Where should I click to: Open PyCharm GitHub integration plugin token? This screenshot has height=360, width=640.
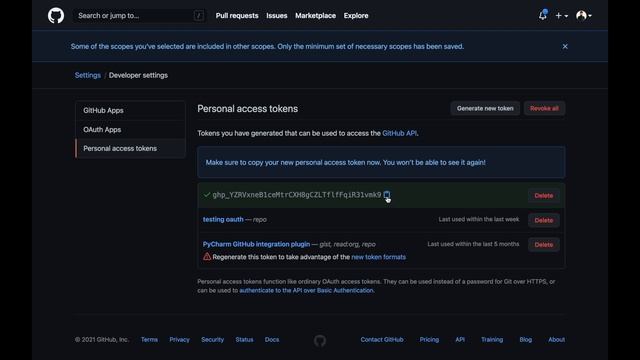click(x=256, y=244)
